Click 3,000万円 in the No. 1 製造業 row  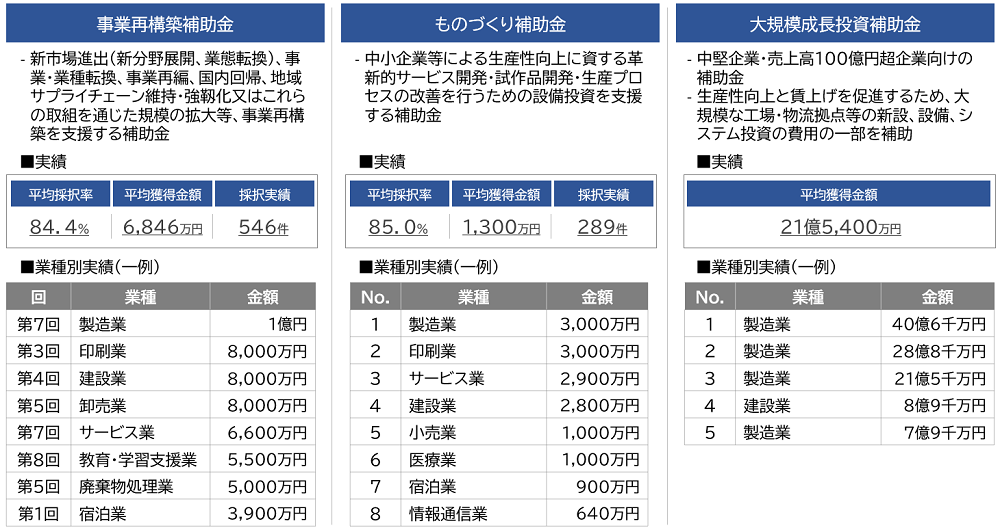click(597, 324)
